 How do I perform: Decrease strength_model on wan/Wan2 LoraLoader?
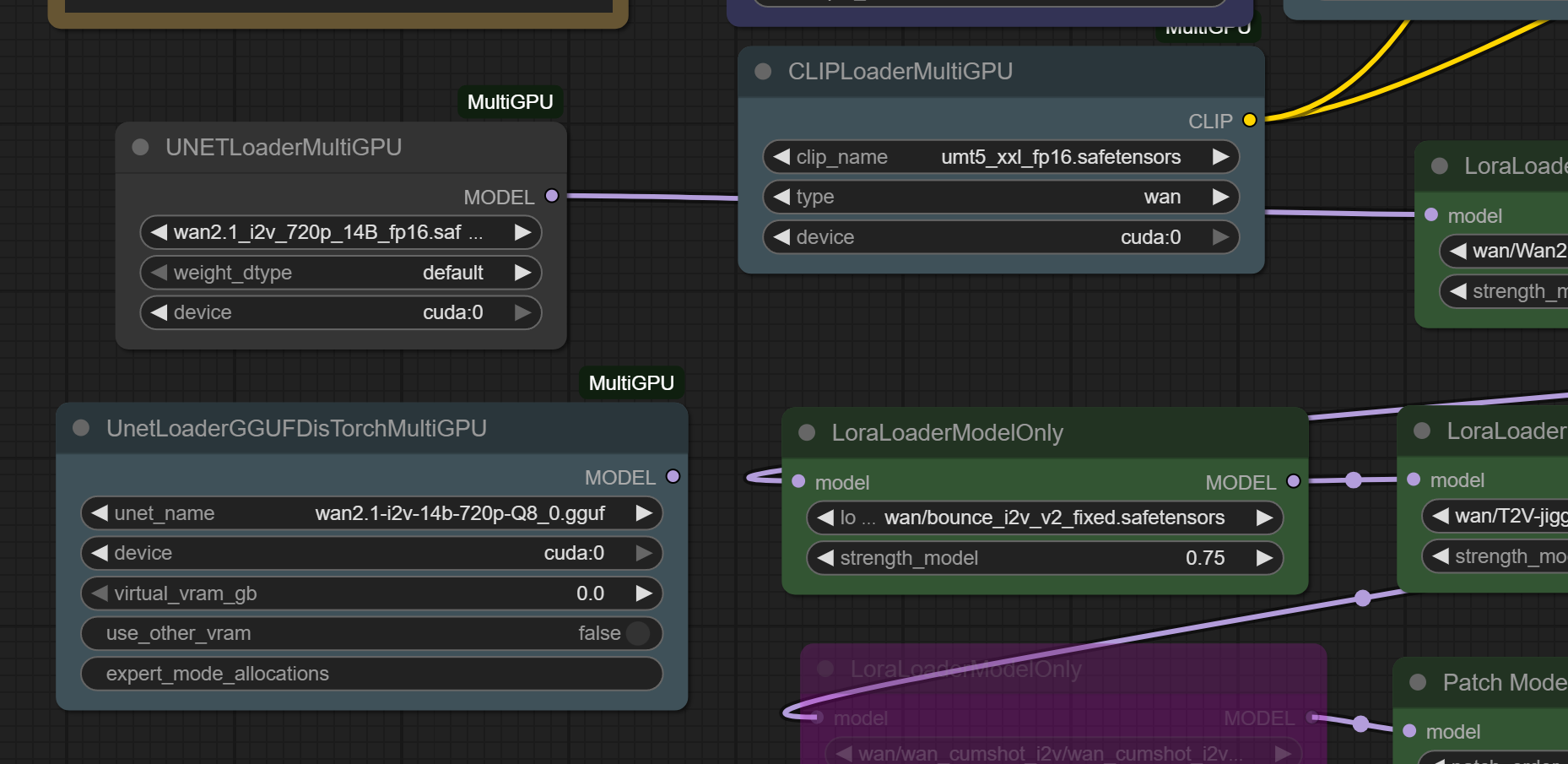(1457, 291)
